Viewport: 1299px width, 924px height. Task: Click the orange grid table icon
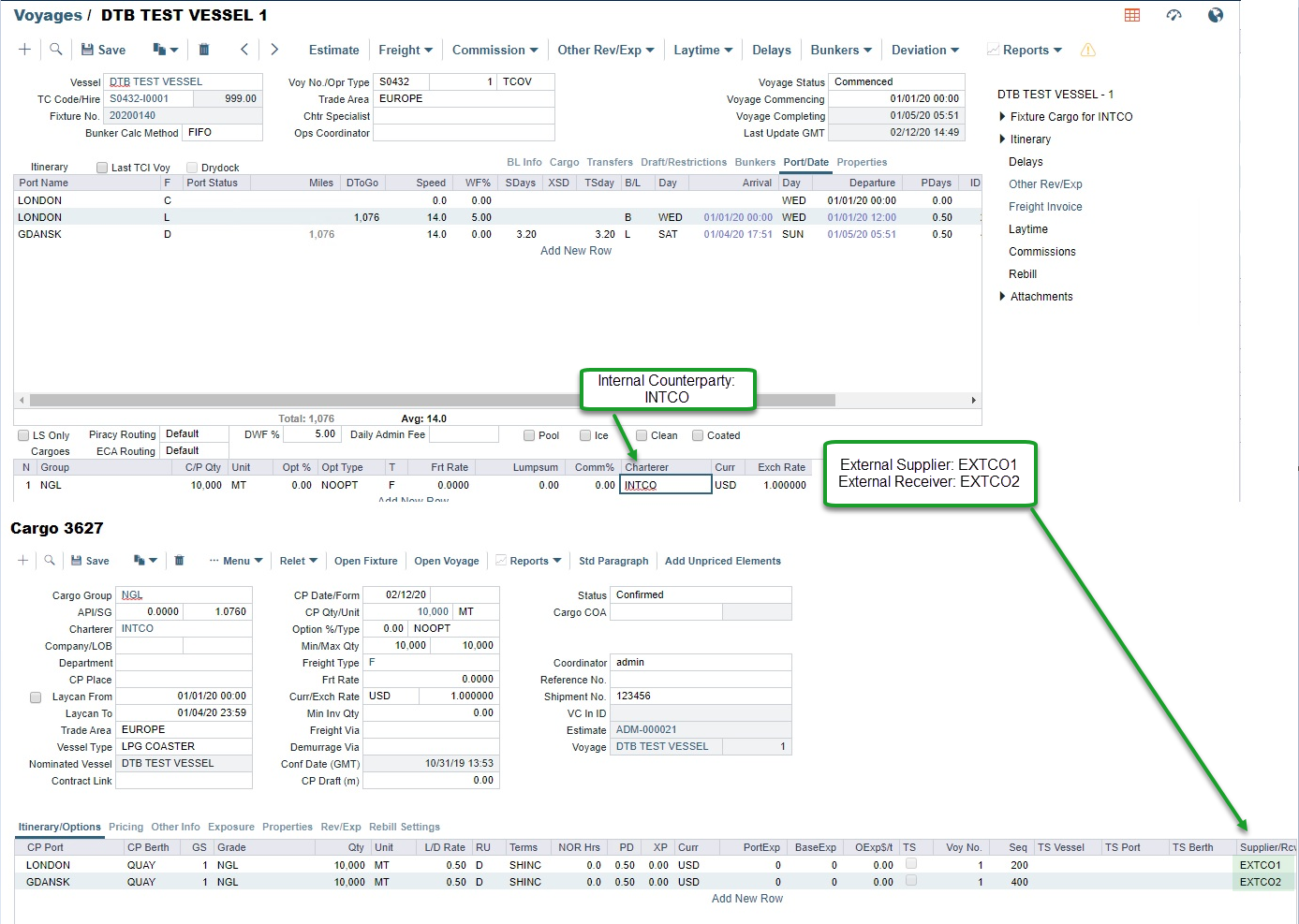coord(1132,15)
